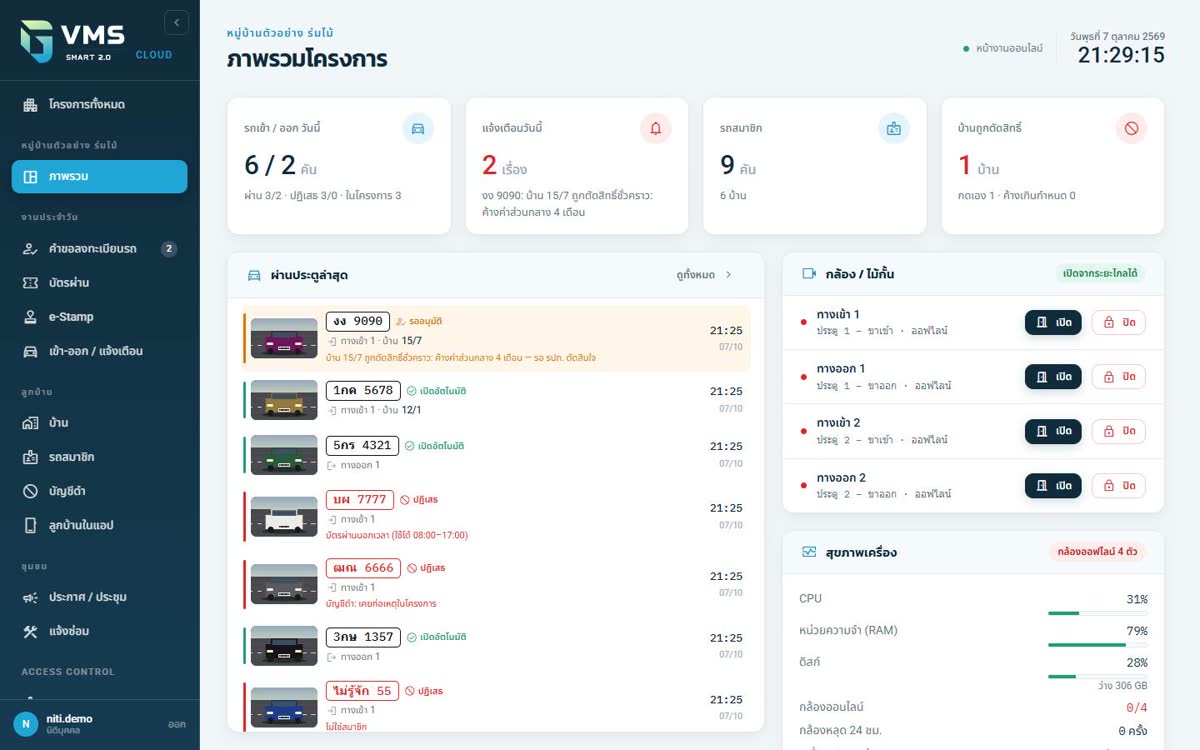Click bell icon on แจ้งเตือนวันนี้ card

pyautogui.click(x=656, y=128)
